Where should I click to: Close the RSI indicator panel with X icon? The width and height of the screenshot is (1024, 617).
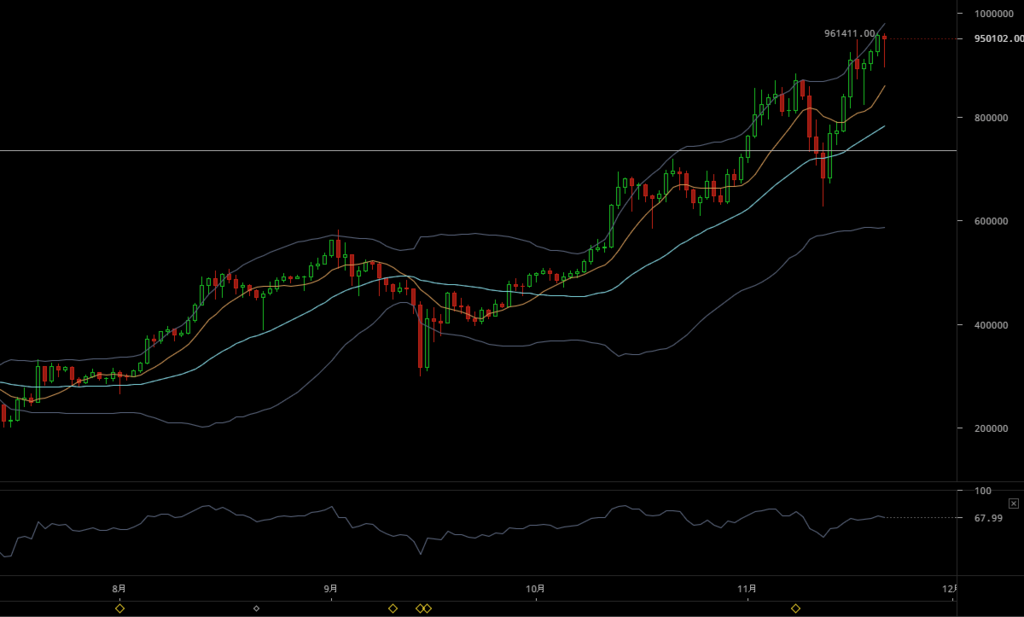tap(1013, 503)
